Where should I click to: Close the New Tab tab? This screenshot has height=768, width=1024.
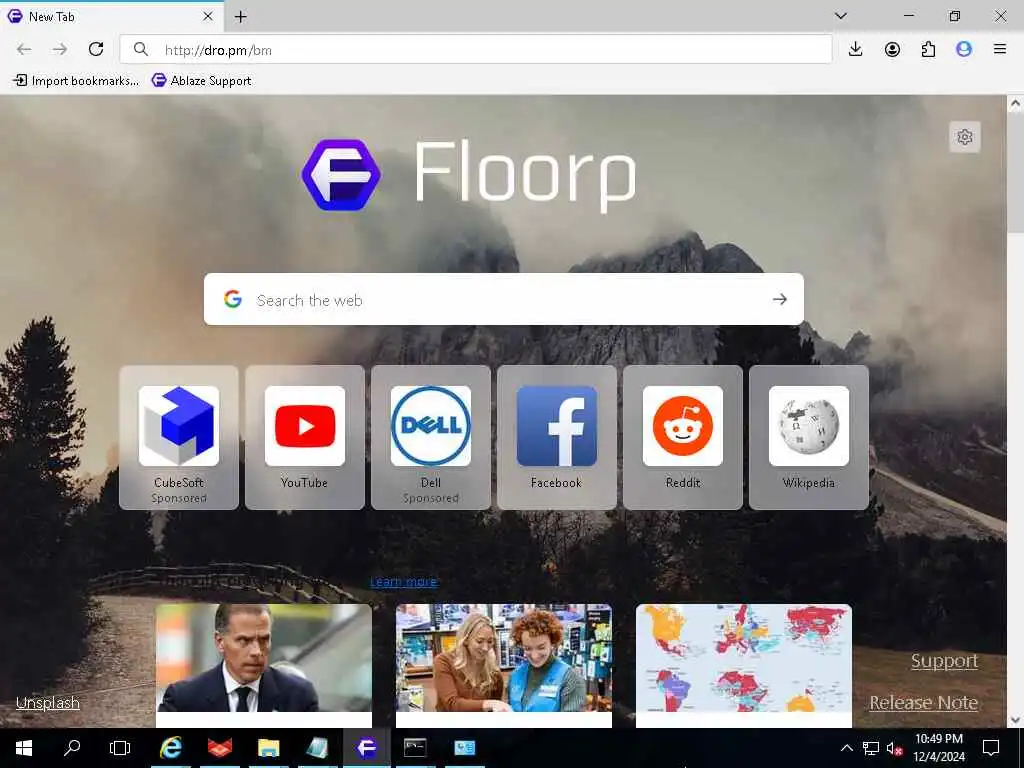tap(208, 16)
